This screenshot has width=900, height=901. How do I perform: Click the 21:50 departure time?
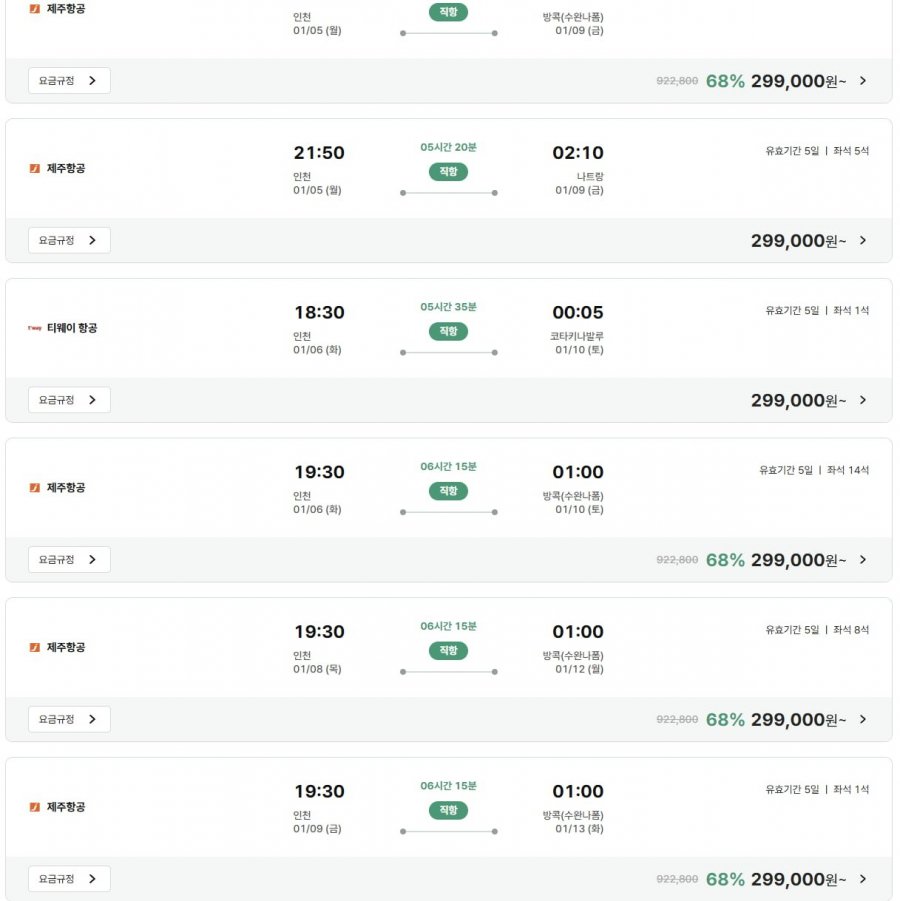[319, 153]
